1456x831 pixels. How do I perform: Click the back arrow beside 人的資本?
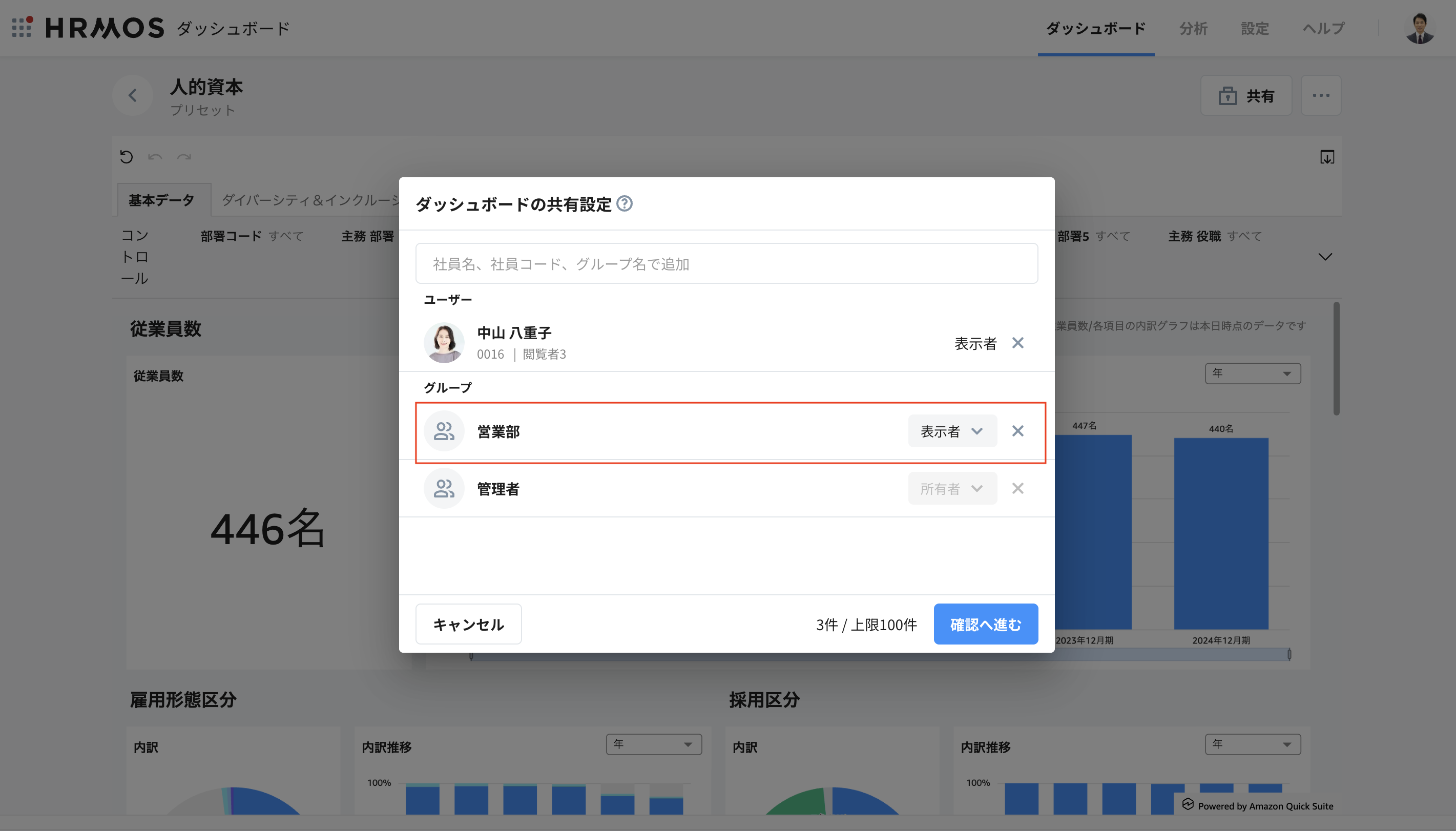(x=132, y=95)
